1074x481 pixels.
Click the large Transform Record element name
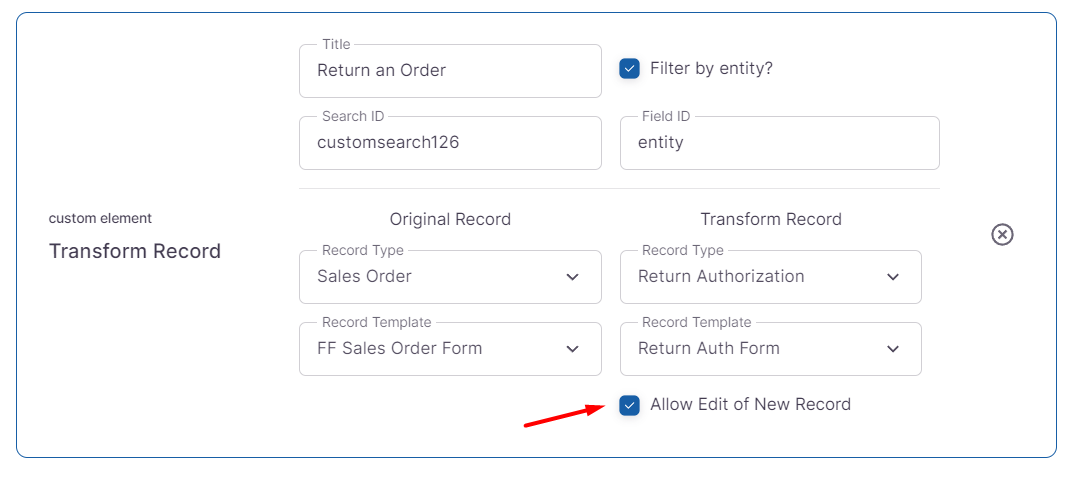pyautogui.click(x=135, y=251)
